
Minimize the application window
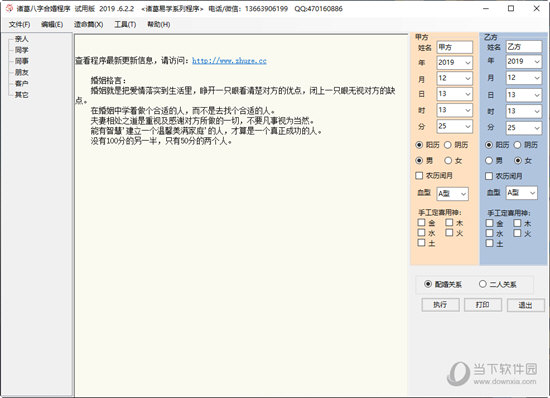(485, 9)
